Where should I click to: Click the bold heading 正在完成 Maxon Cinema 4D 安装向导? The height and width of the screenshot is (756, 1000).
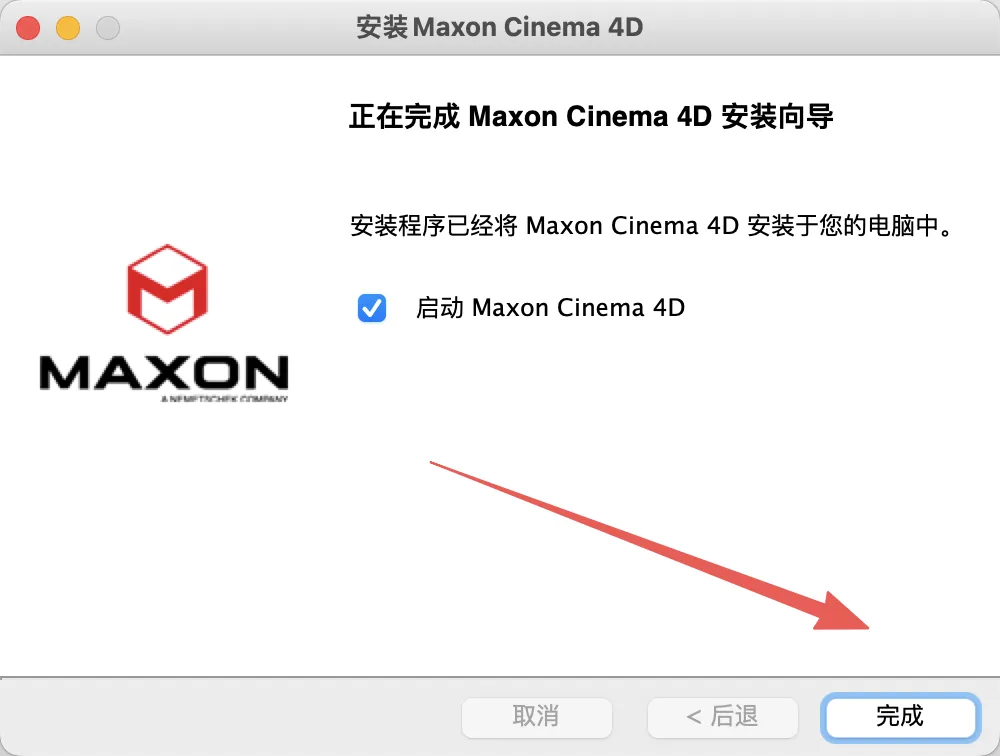point(591,117)
